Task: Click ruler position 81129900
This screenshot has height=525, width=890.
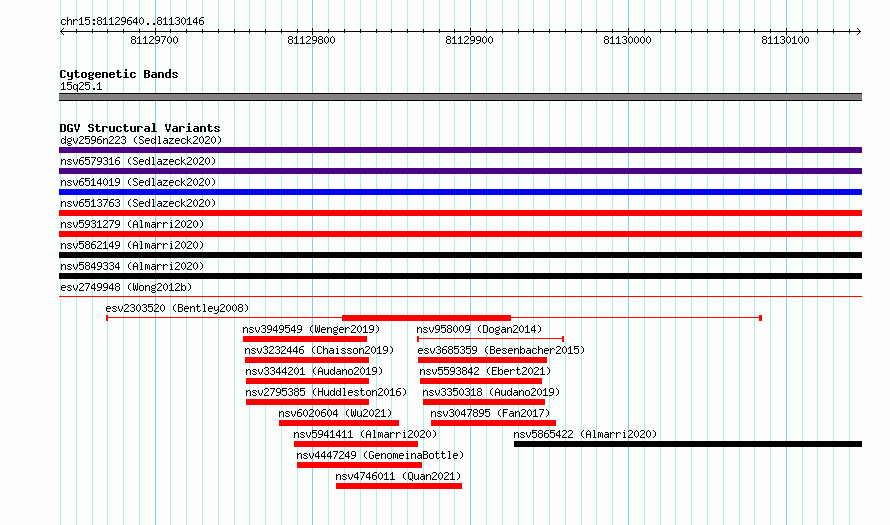Action: pos(469,40)
